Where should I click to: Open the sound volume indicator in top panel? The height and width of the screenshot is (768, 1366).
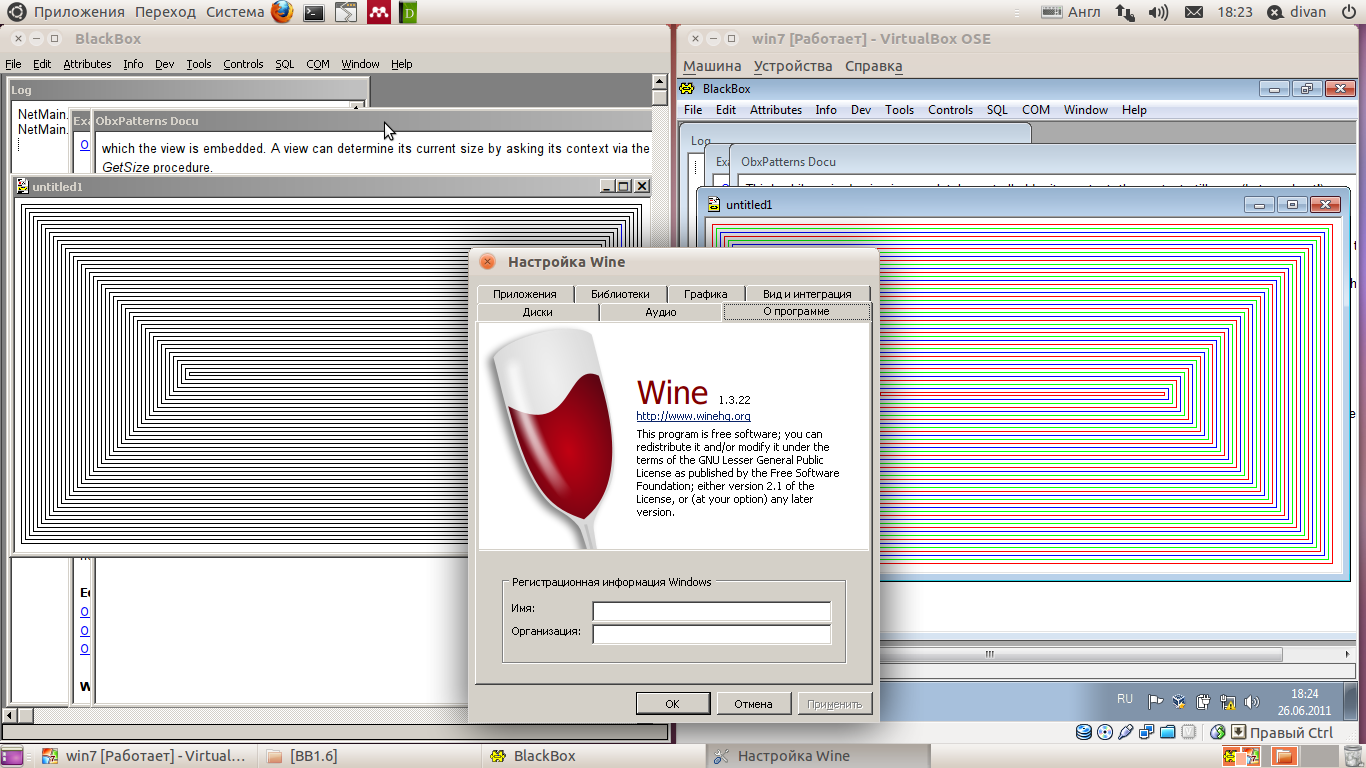(1158, 12)
